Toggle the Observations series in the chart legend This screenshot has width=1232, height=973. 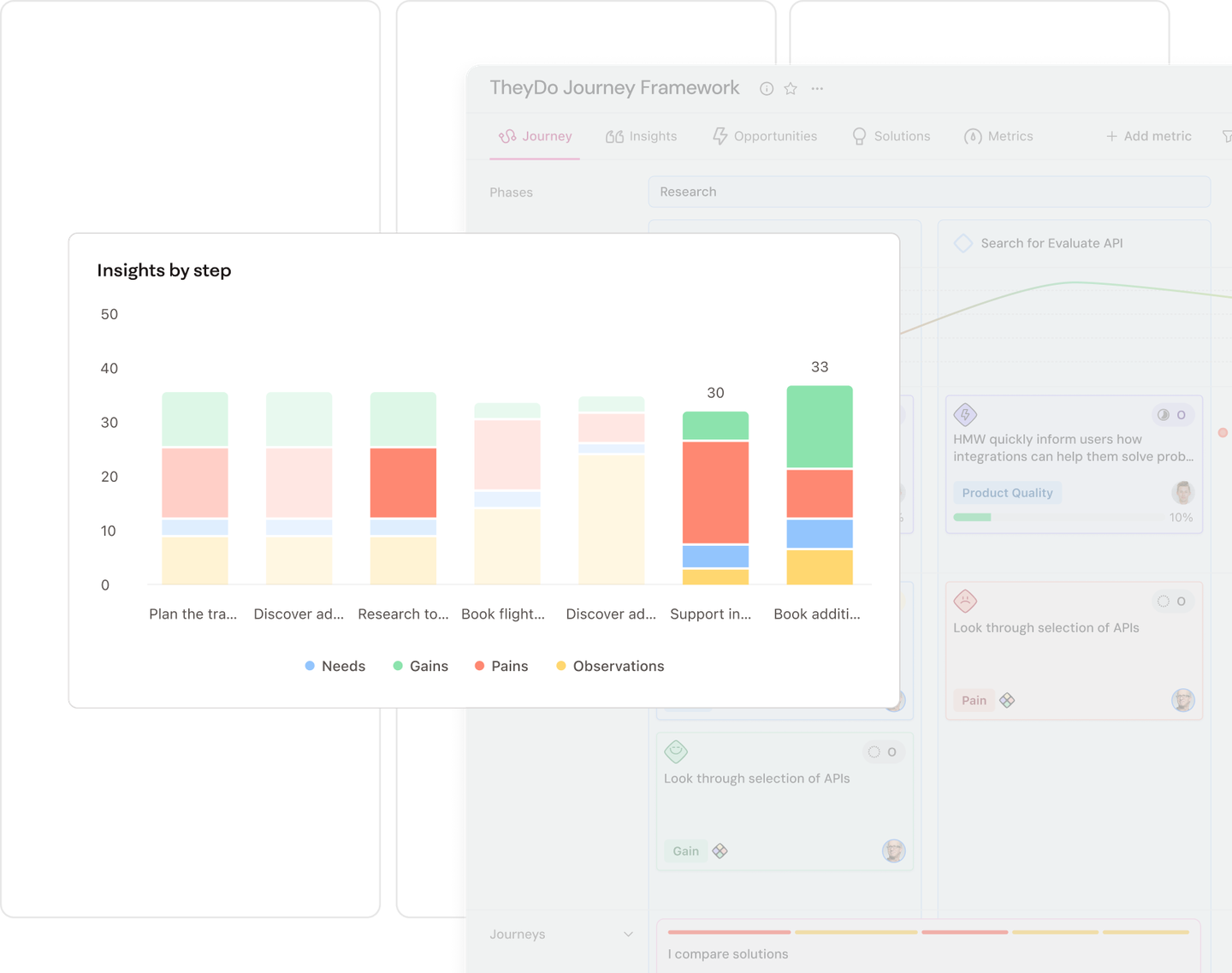[x=609, y=666]
